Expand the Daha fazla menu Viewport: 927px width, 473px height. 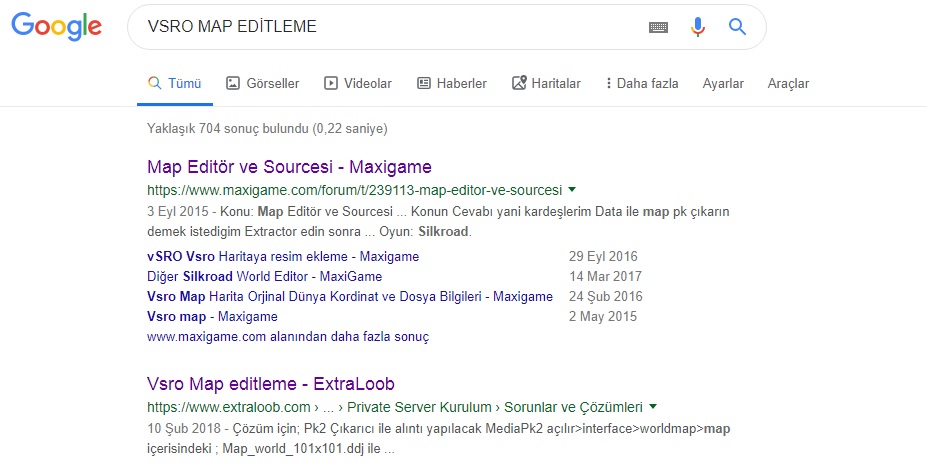641,83
